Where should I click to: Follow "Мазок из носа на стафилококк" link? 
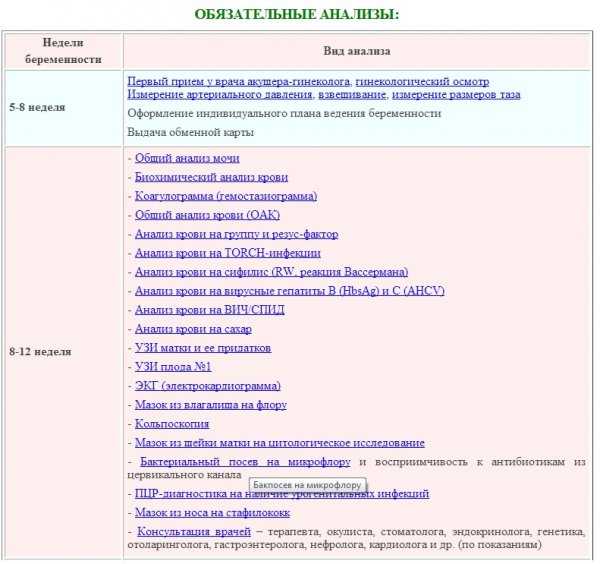point(212,513)
